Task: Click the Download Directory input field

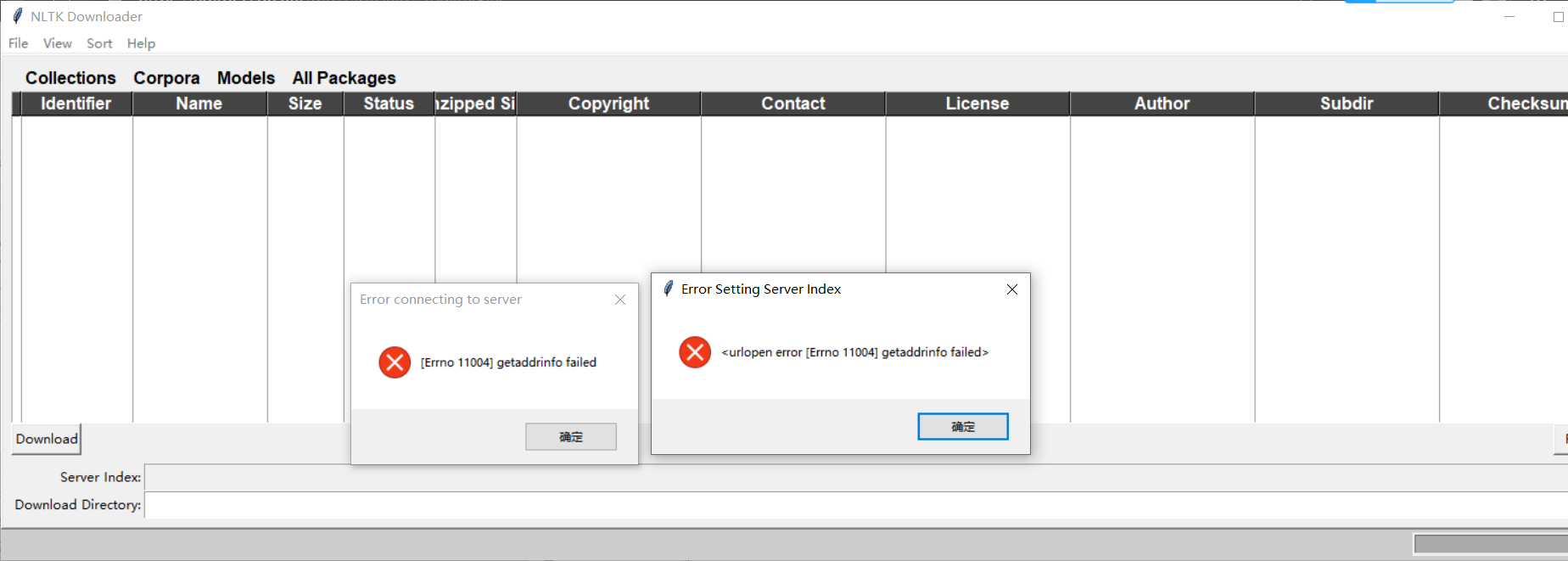Action: click(x=856, y=505)
